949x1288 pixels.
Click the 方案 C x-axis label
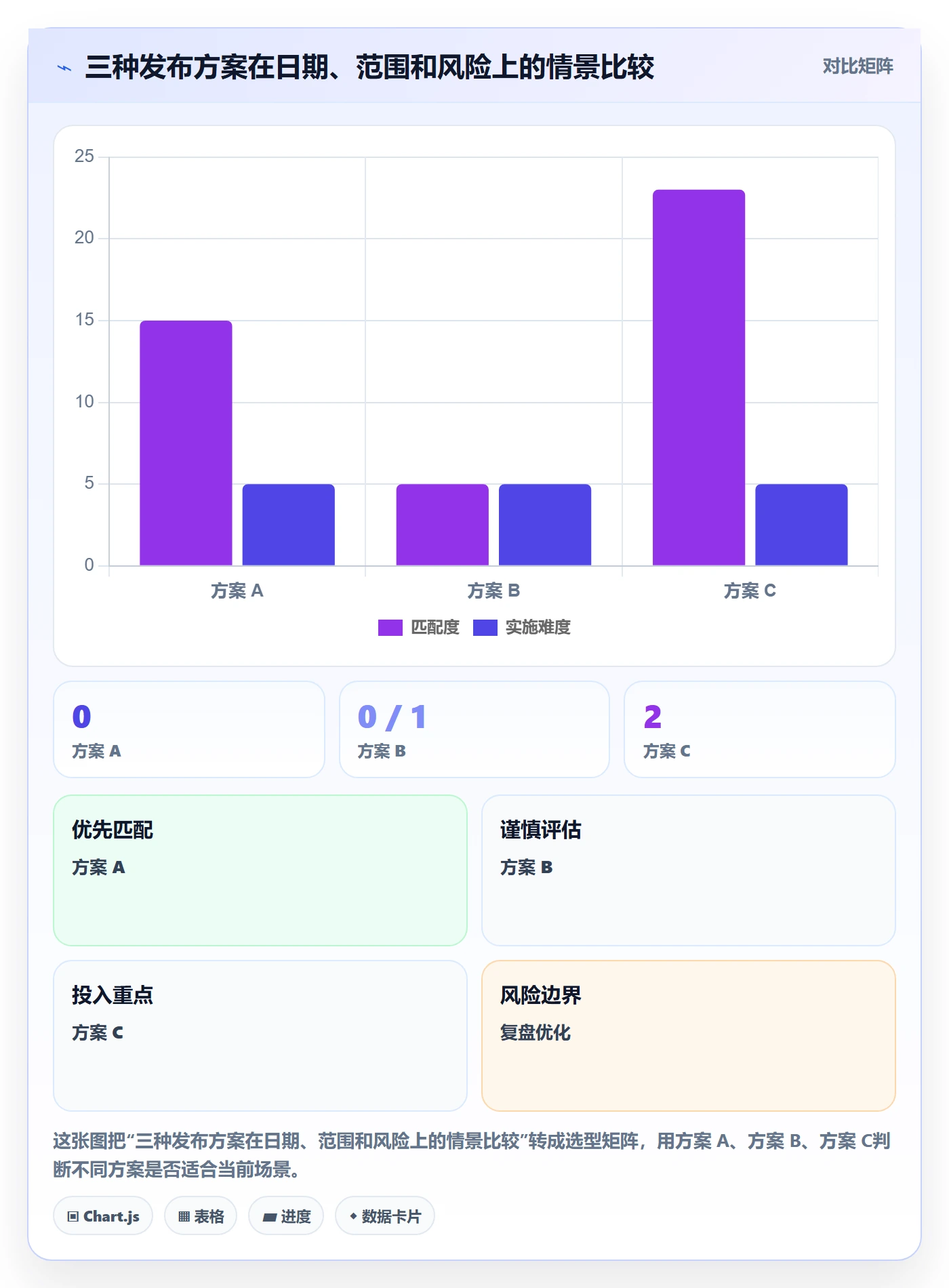(750, 591)
